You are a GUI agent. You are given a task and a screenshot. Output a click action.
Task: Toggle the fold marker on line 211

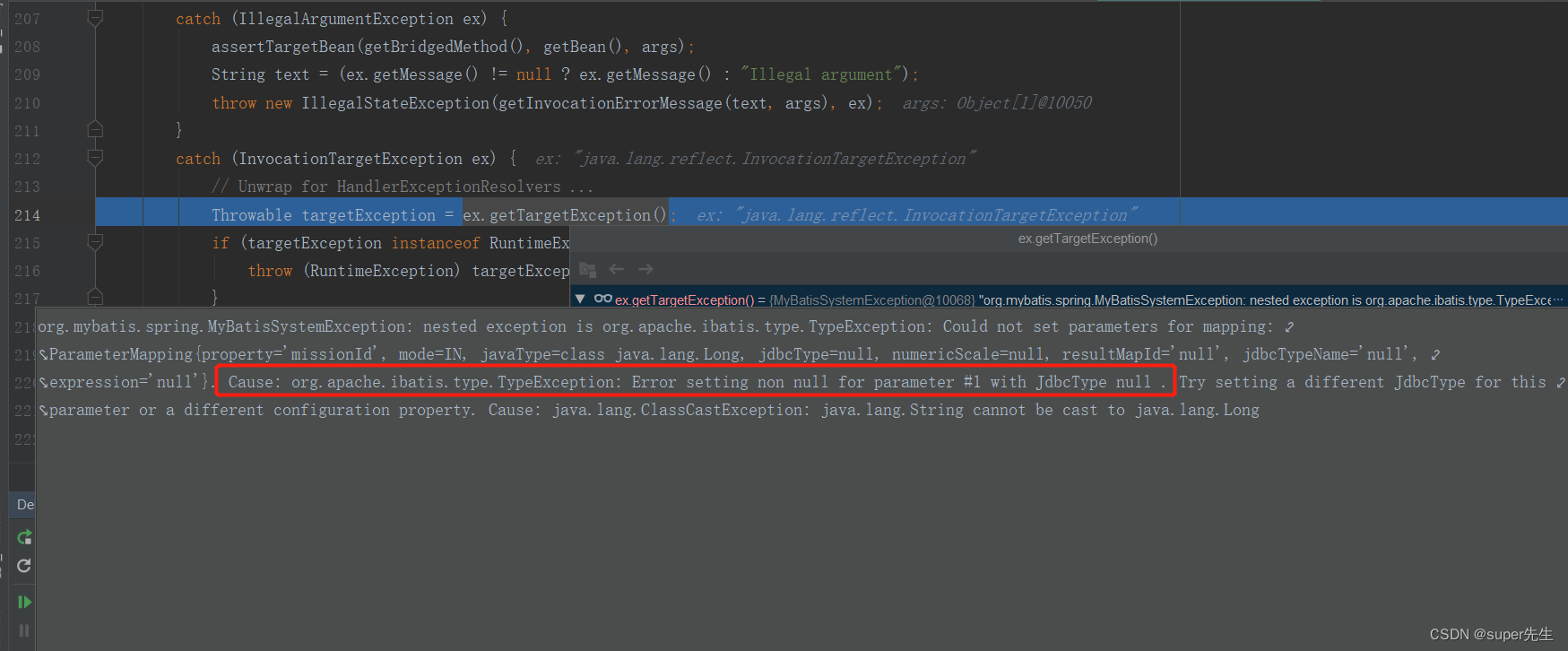pos(95,130)
